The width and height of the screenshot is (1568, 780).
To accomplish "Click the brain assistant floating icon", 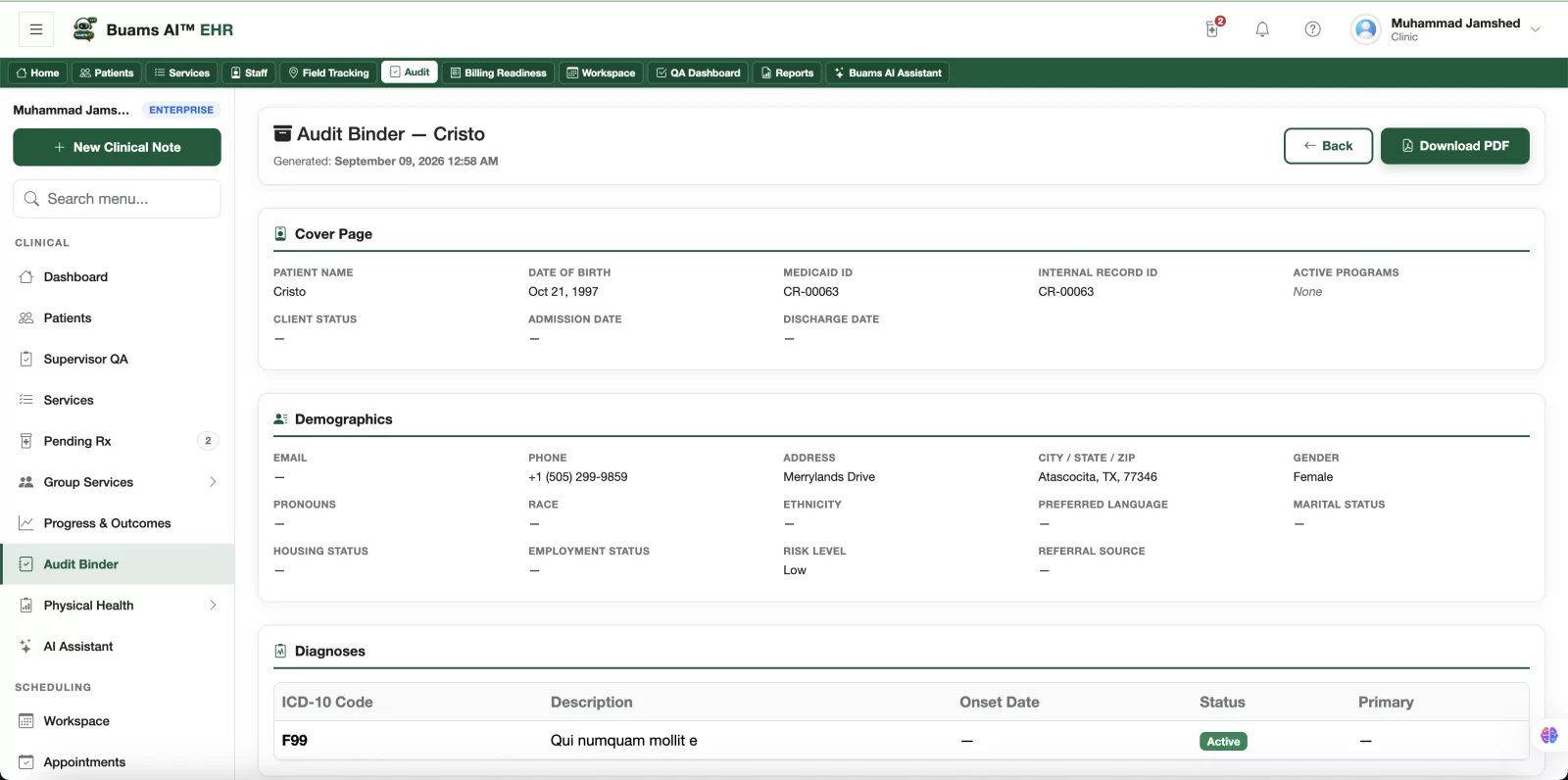I will point(1549,736).
